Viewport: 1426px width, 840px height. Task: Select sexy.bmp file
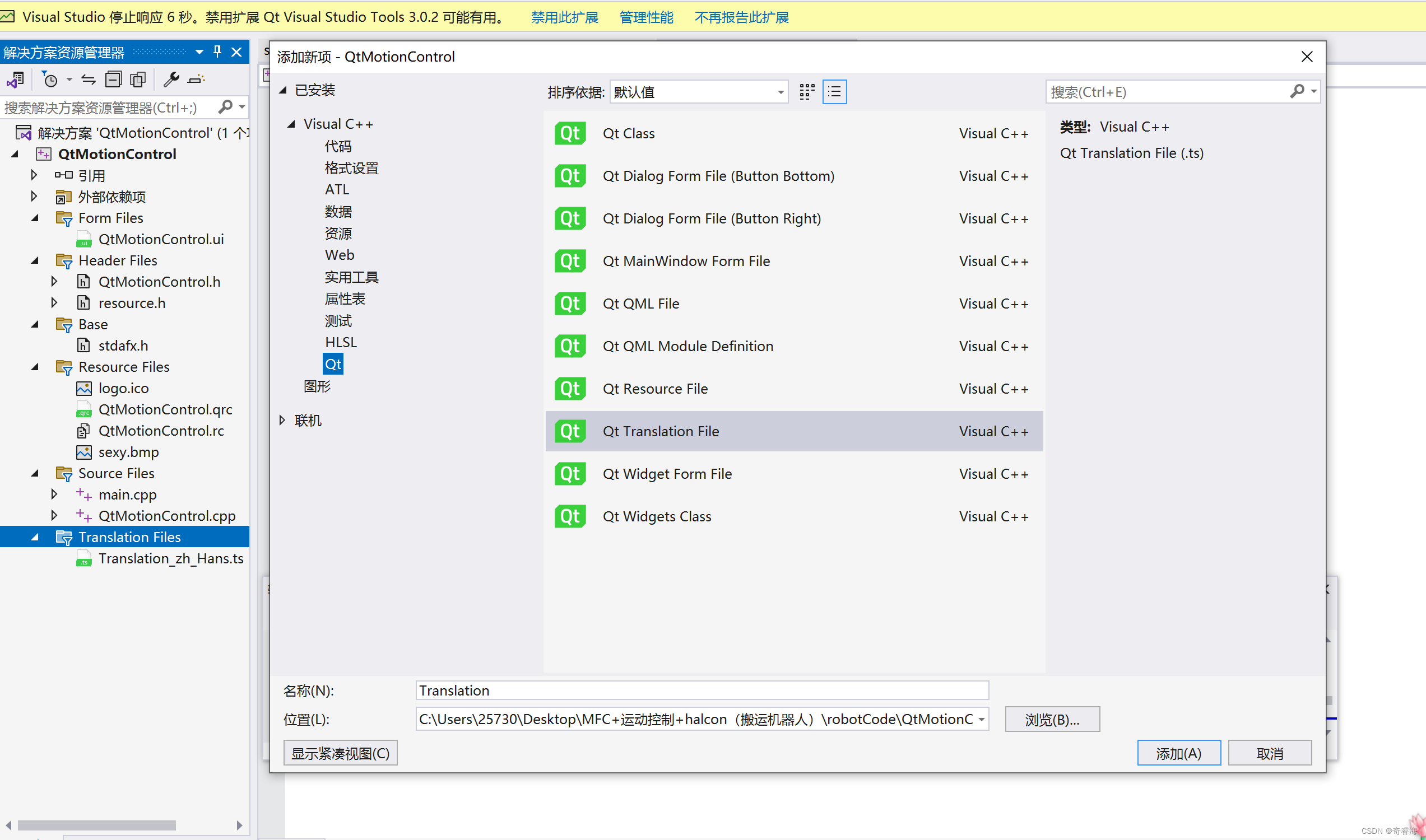128,452
